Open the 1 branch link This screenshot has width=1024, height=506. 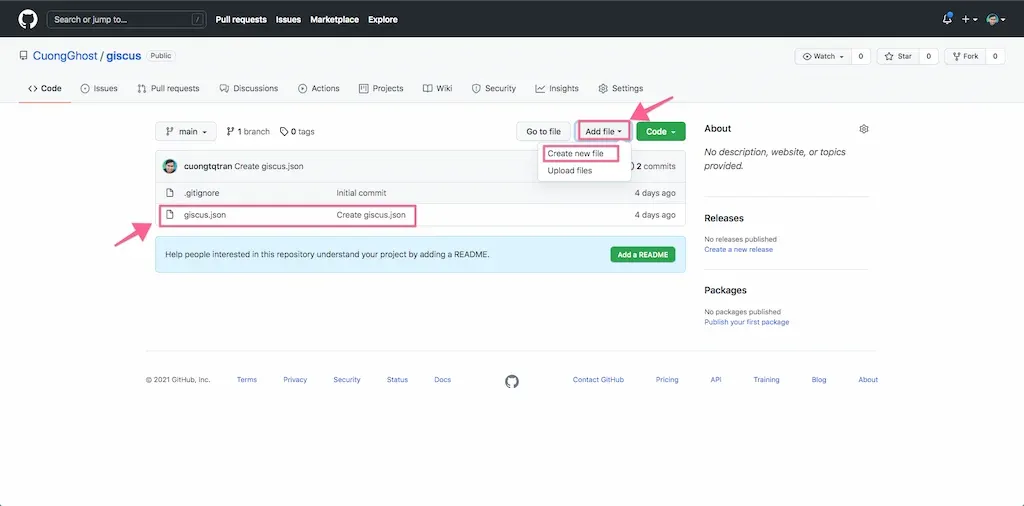click(248, 132)
